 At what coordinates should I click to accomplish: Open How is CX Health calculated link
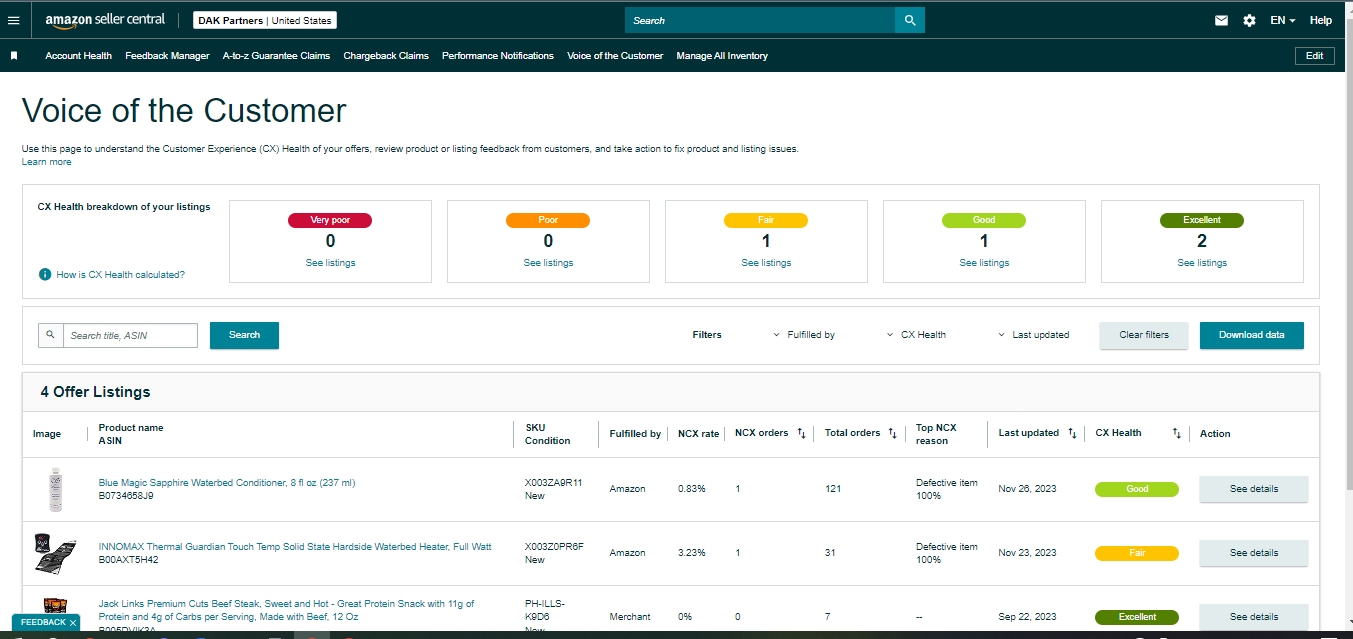pos(120,274)
